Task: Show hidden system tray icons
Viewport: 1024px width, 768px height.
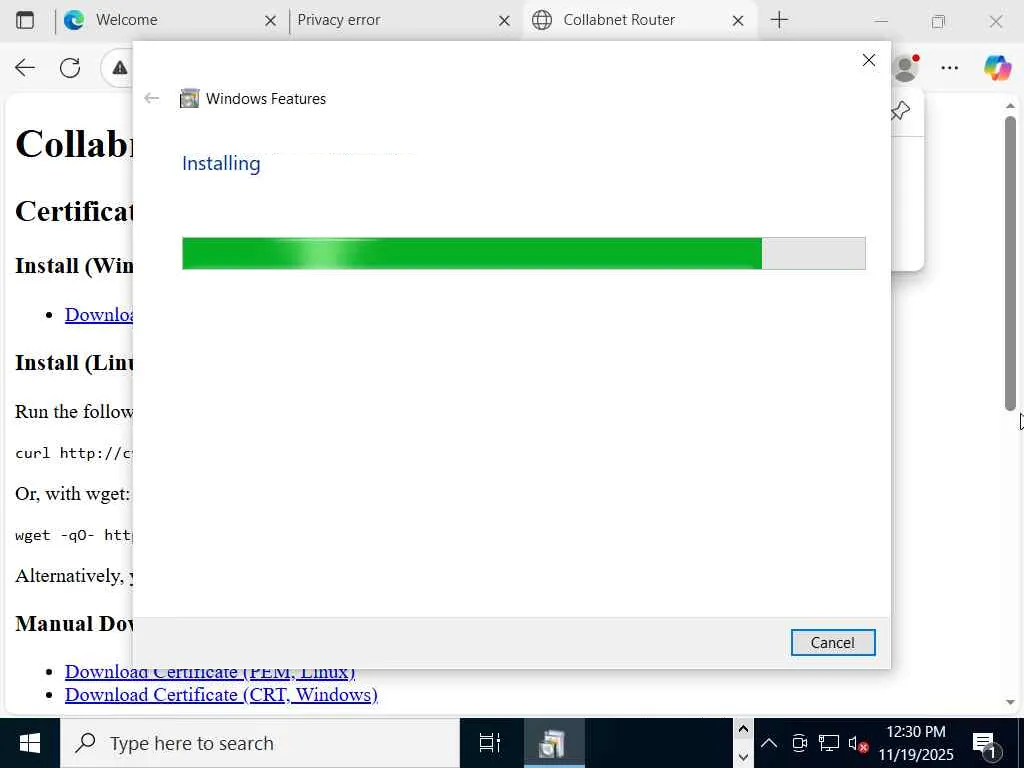Action: [x=769, y=743]
